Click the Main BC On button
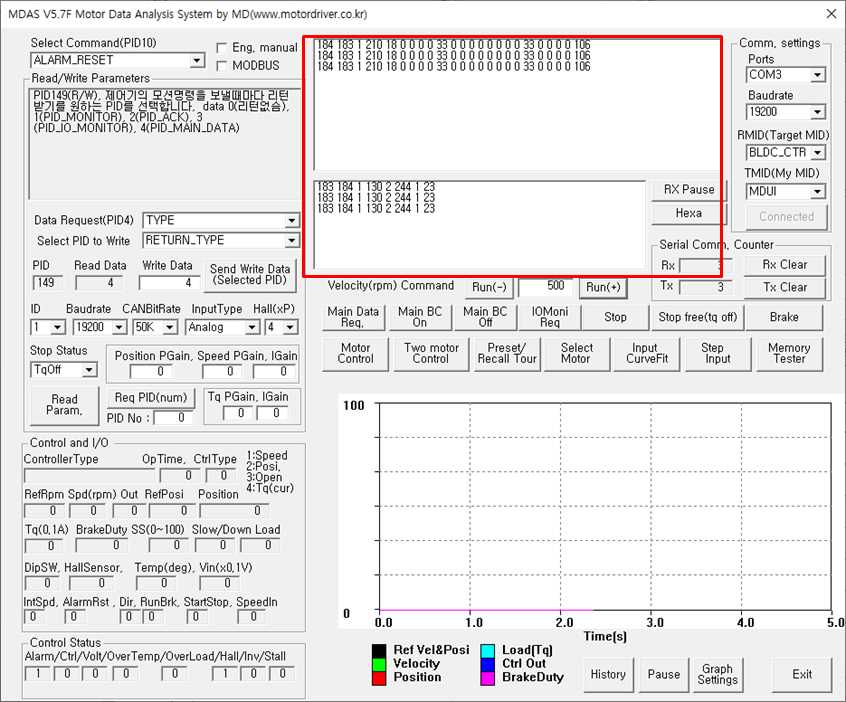Image resolution: width=846 pixels, height=702 pixels. pos(420,317)
